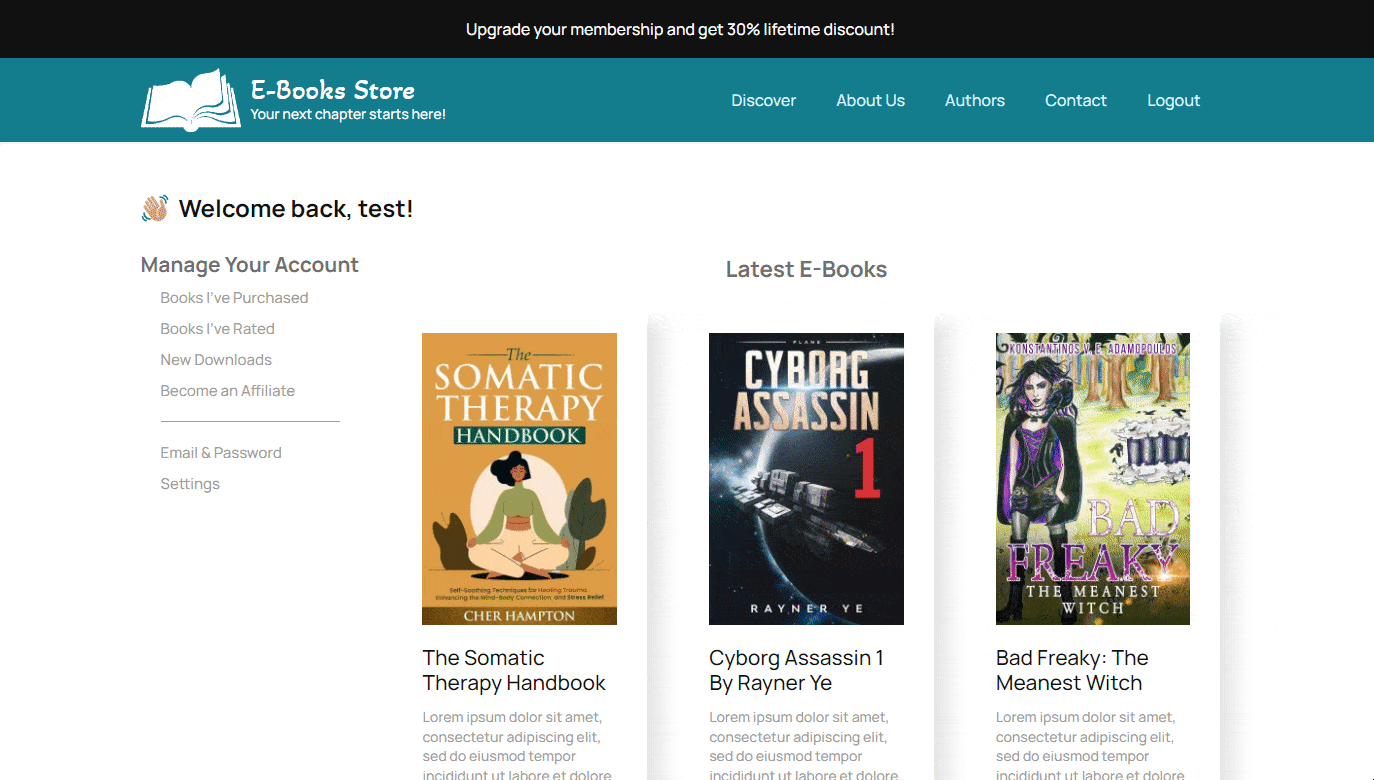
Task: Click The Somatic Therapy Handbook title
Action: pyautogui.click(x=514, y=670)
